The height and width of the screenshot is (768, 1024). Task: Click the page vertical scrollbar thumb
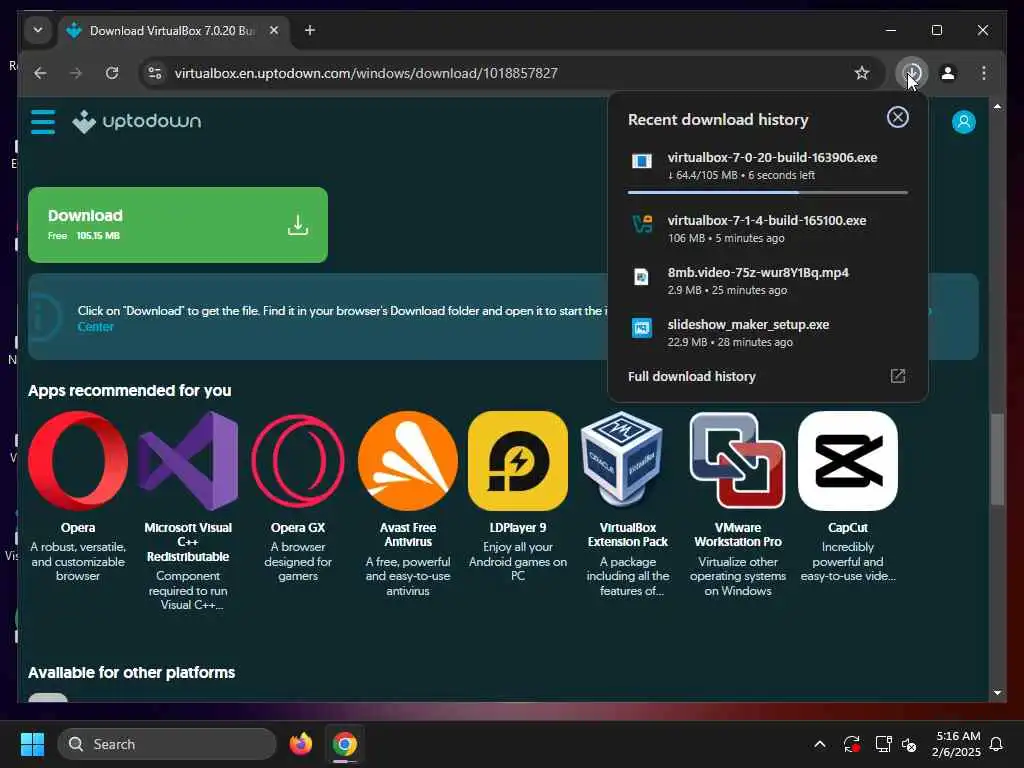(997, 459)
